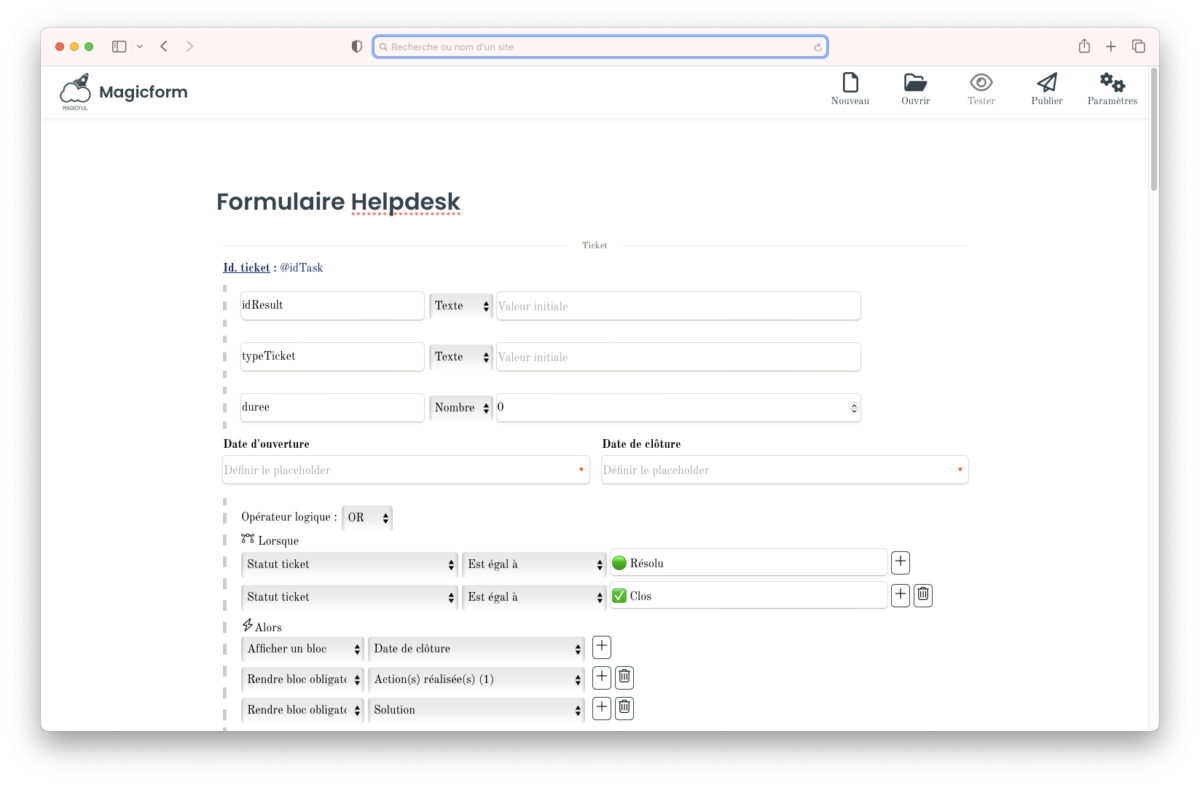Open Paramètres gears icon
Screen dimensions: 1200x785
point(1112,83)
